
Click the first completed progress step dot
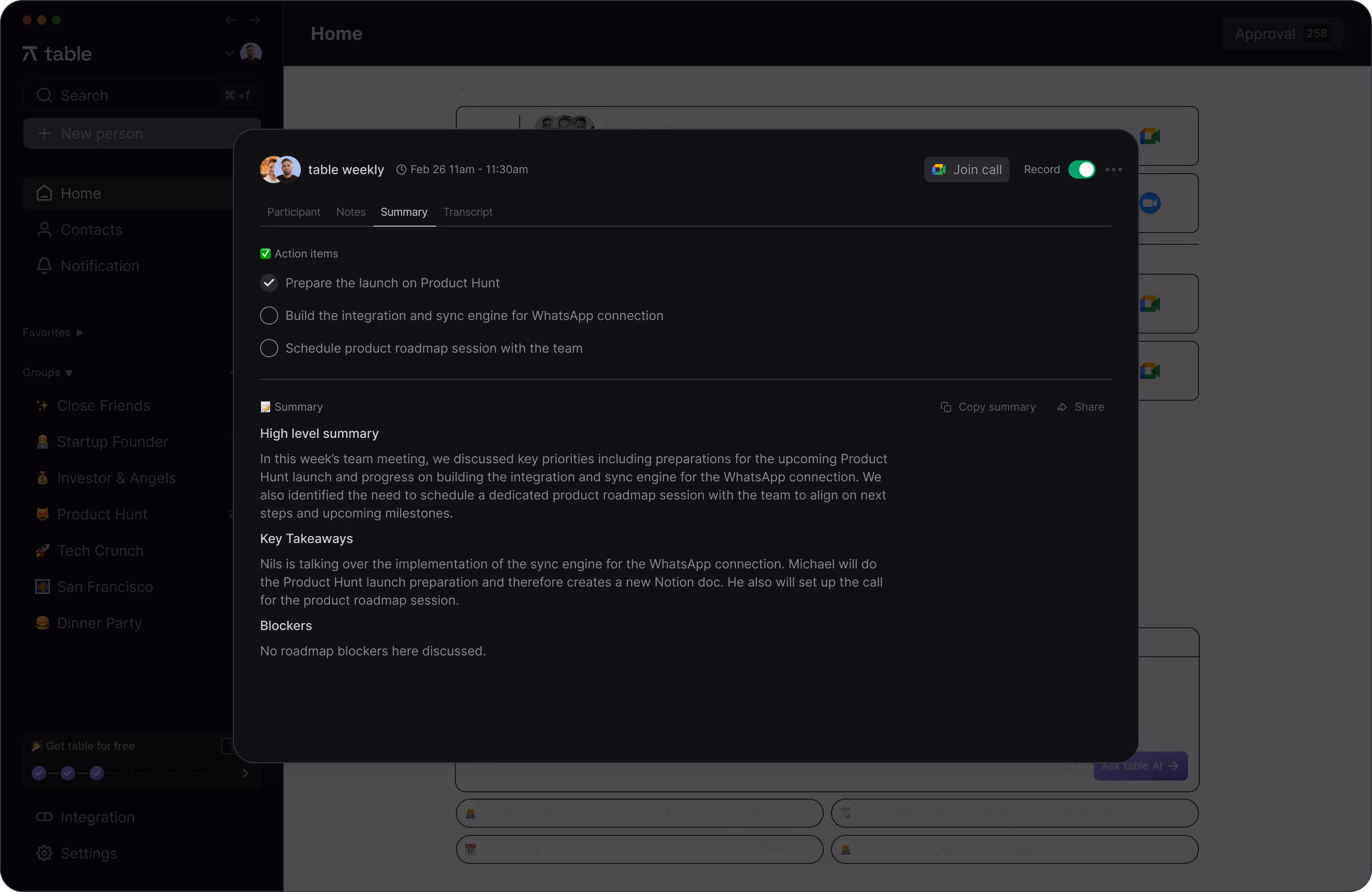[x=39, y=773]
